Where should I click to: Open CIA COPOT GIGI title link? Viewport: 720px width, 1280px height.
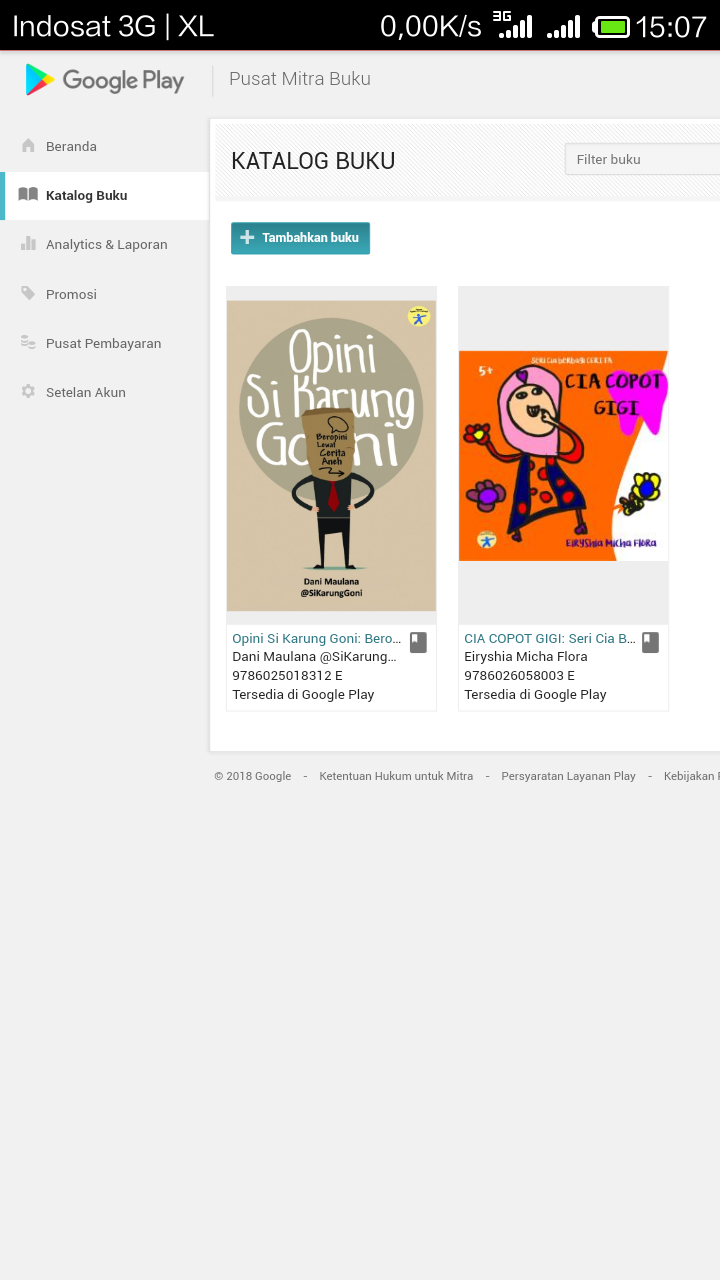pyautogui.click(x=550, y=638)
